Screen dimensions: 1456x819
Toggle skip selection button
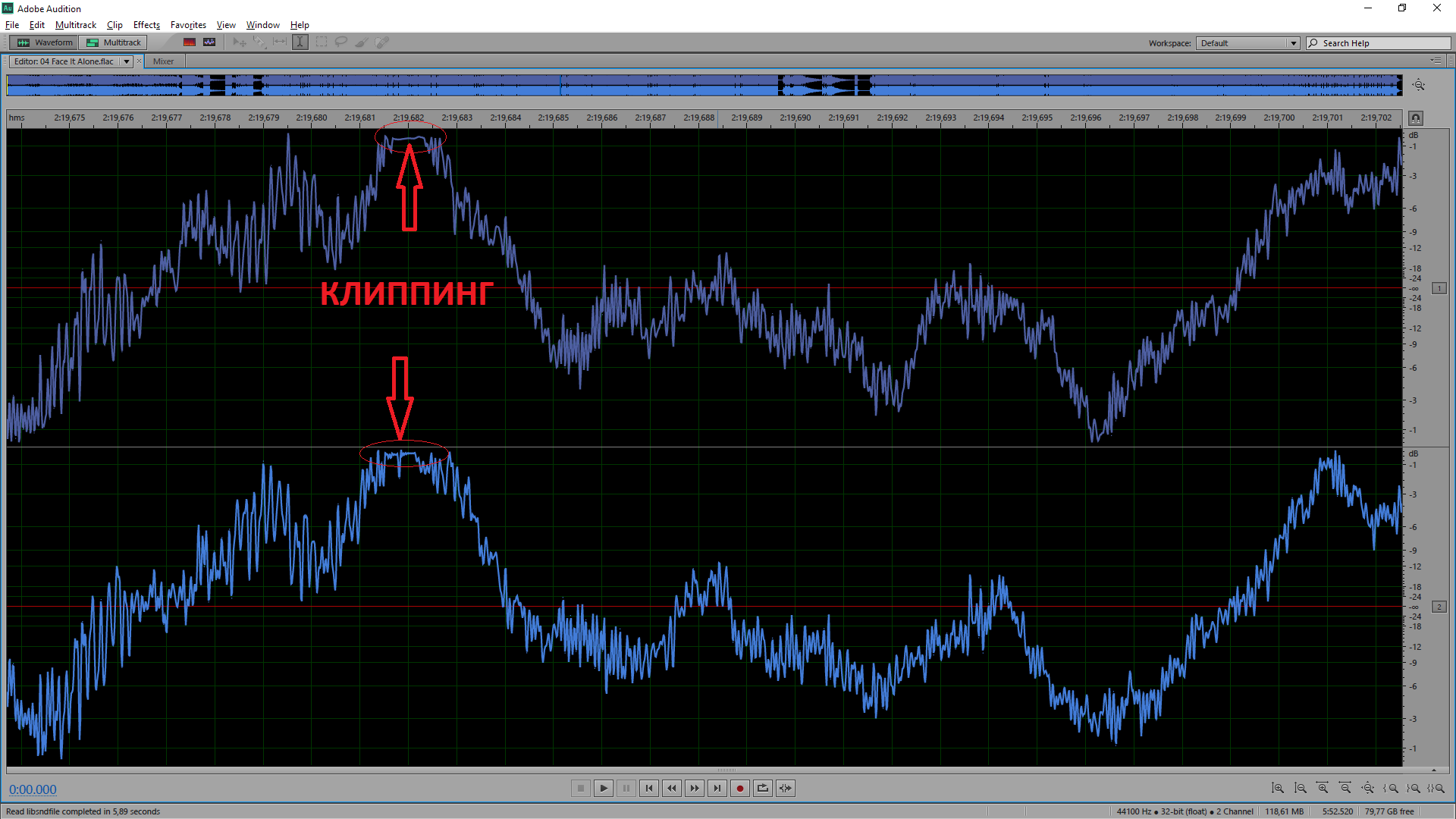point(786,789)
